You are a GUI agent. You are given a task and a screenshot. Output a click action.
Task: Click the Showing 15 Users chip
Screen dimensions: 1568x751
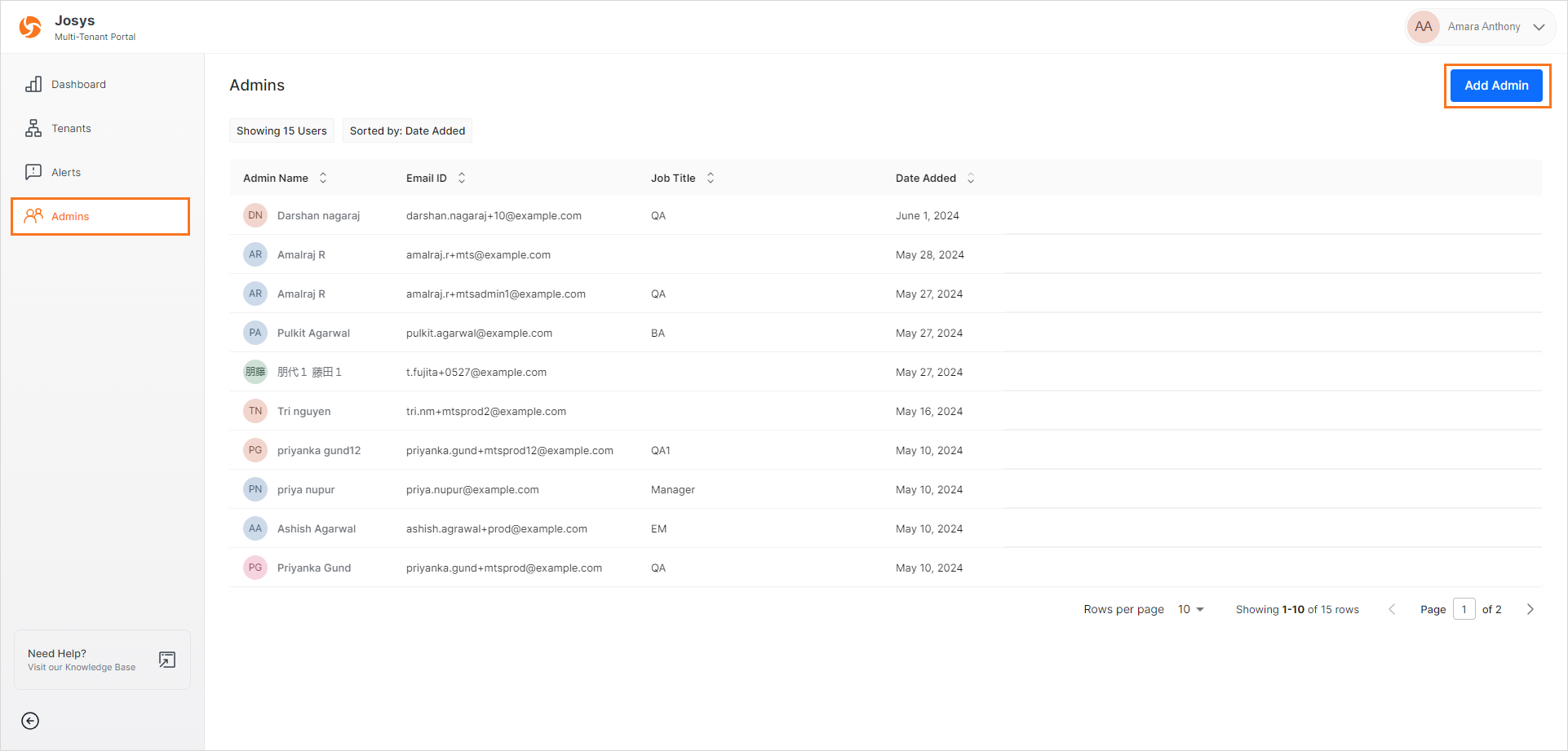[x=281, y=130]
